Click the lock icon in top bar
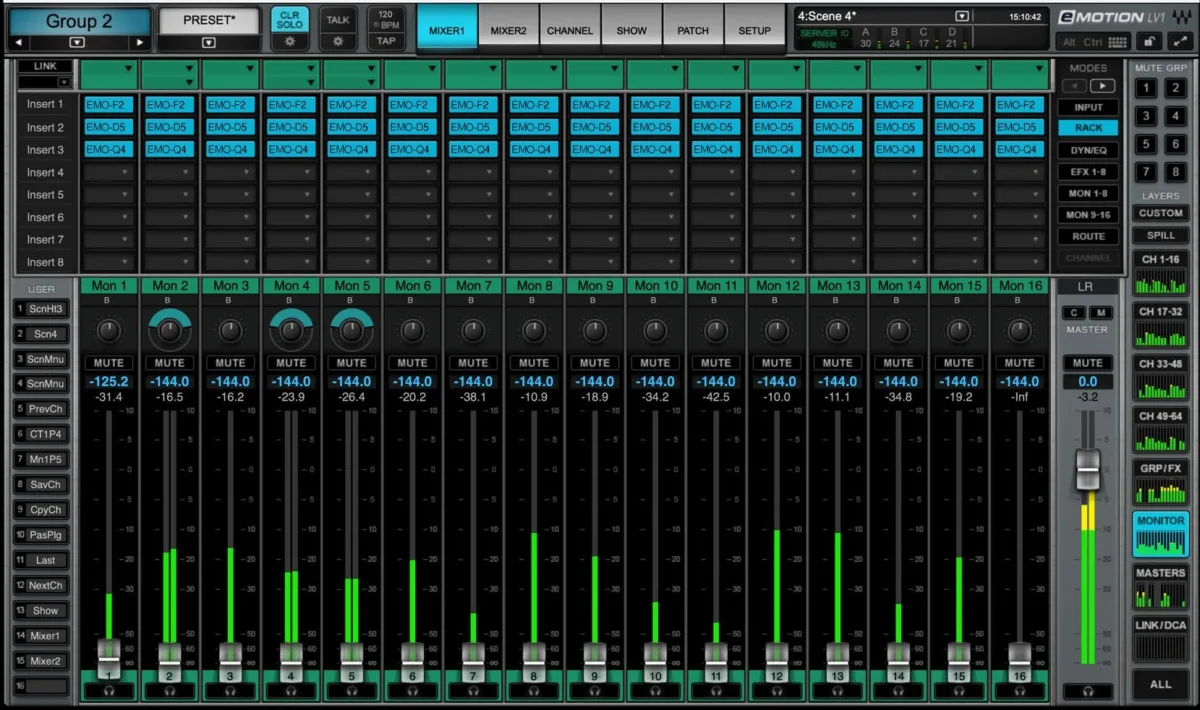The image size is (1200, 710). (x=1151, y=42)
